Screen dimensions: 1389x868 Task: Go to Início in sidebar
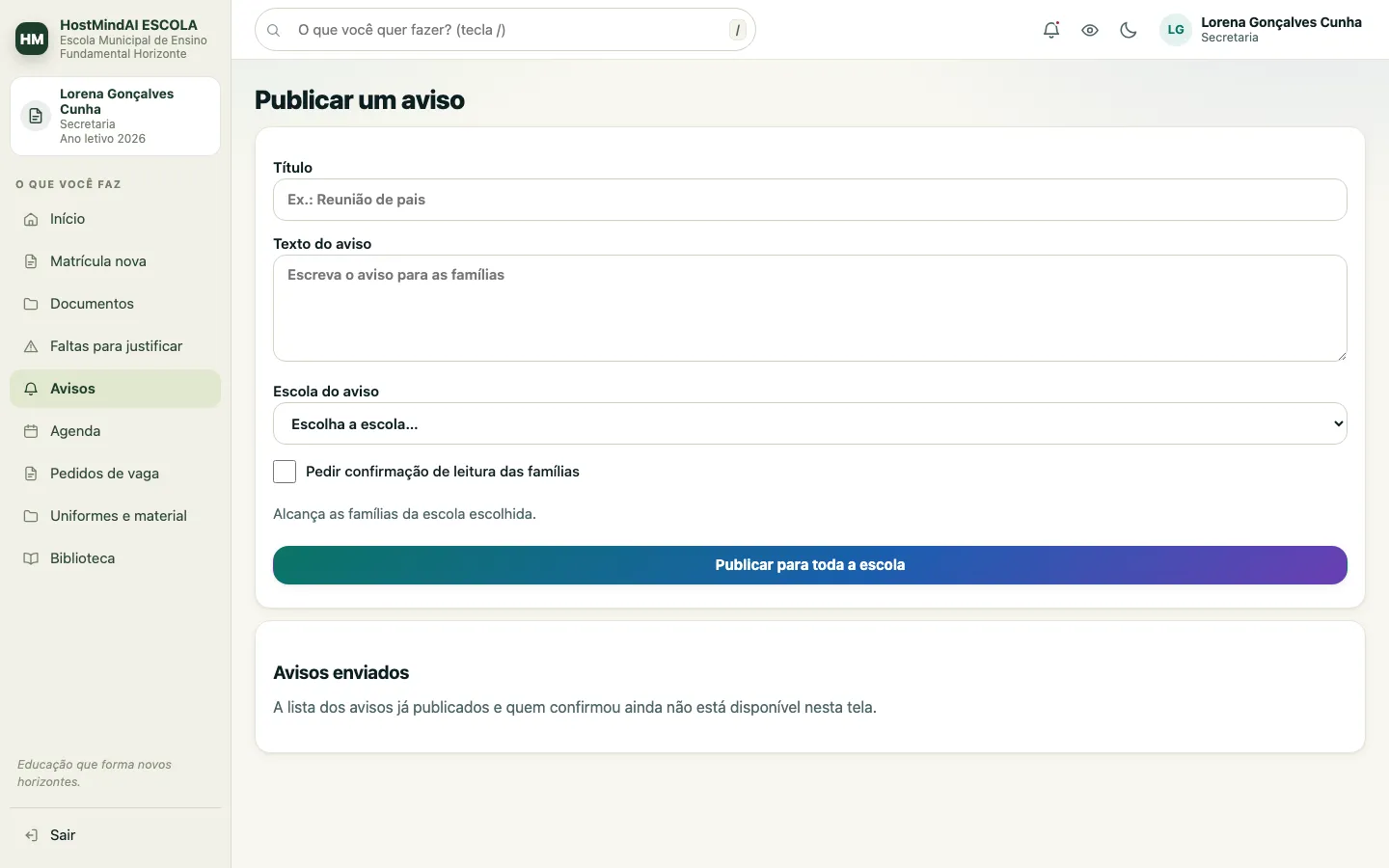(116, 219)
